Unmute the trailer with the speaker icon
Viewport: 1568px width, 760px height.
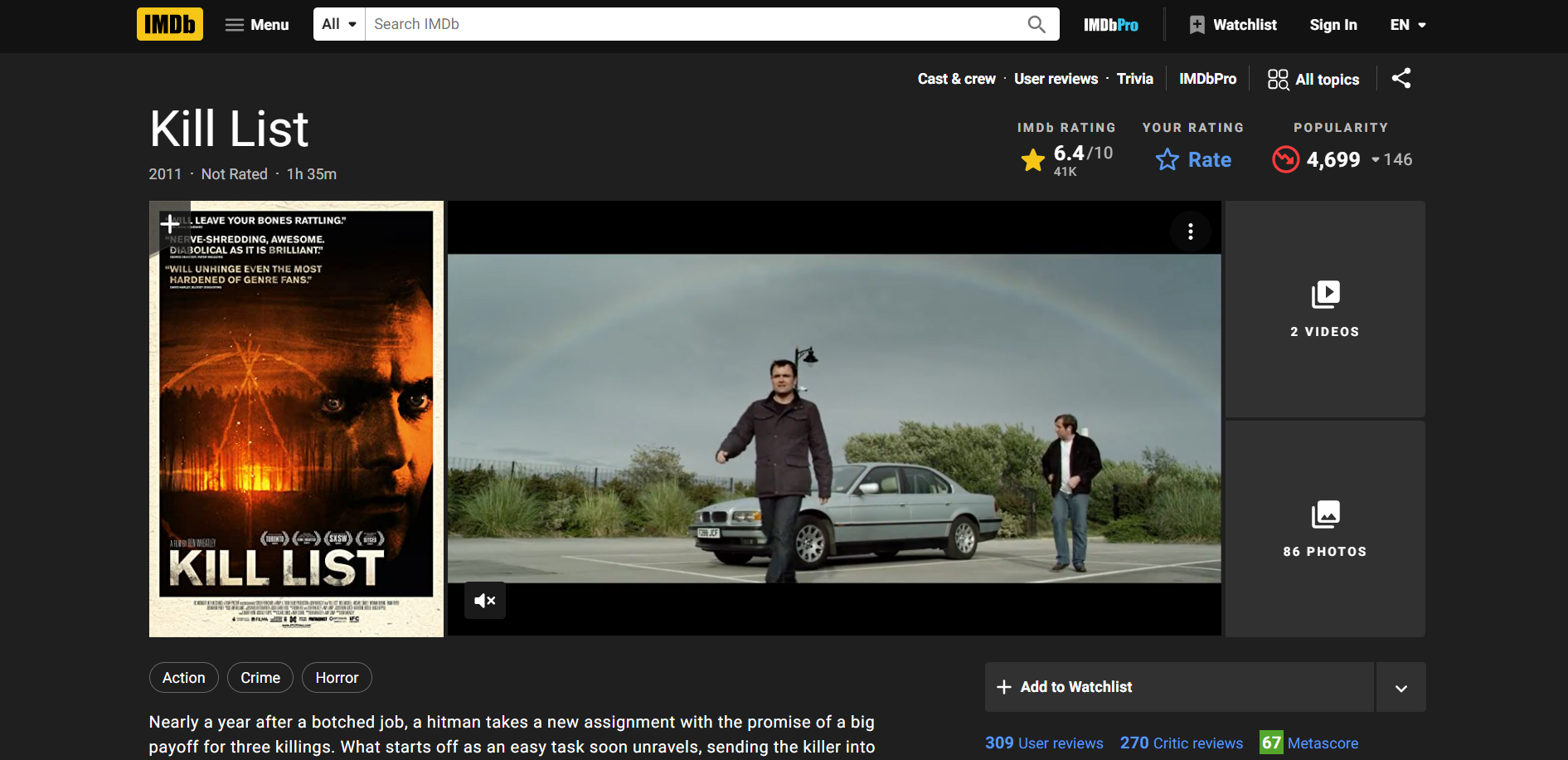[485, 600]
